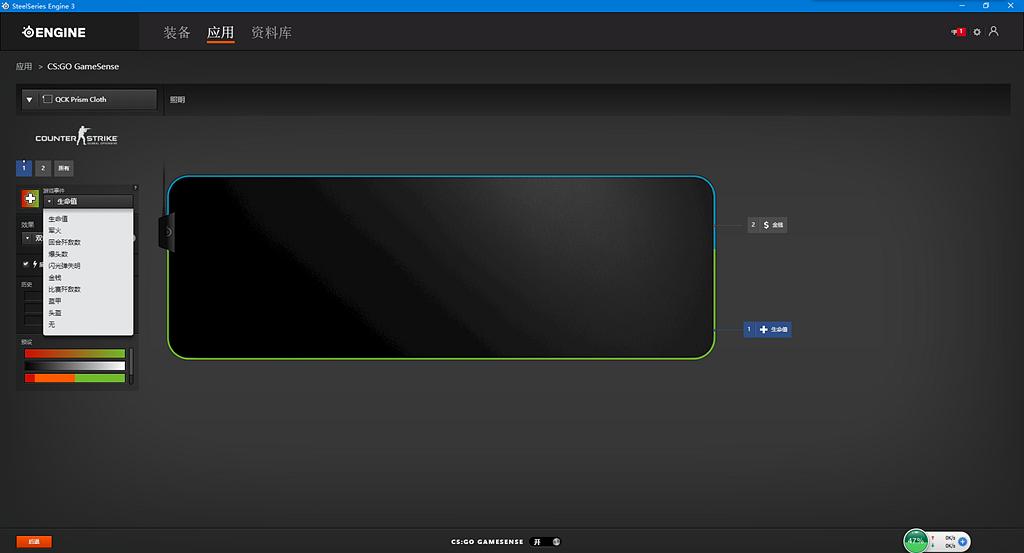Pick the black-to-white gradient preset
1024x553 pixels.
[74, 366]
